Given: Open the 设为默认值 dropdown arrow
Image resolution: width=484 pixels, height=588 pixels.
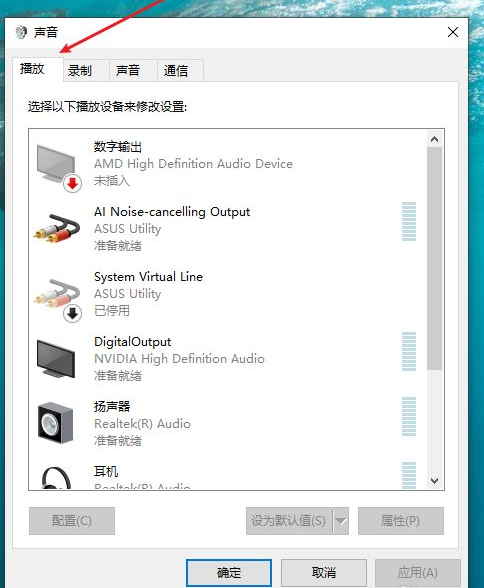Looking at the screenshot, I should 340,520.
